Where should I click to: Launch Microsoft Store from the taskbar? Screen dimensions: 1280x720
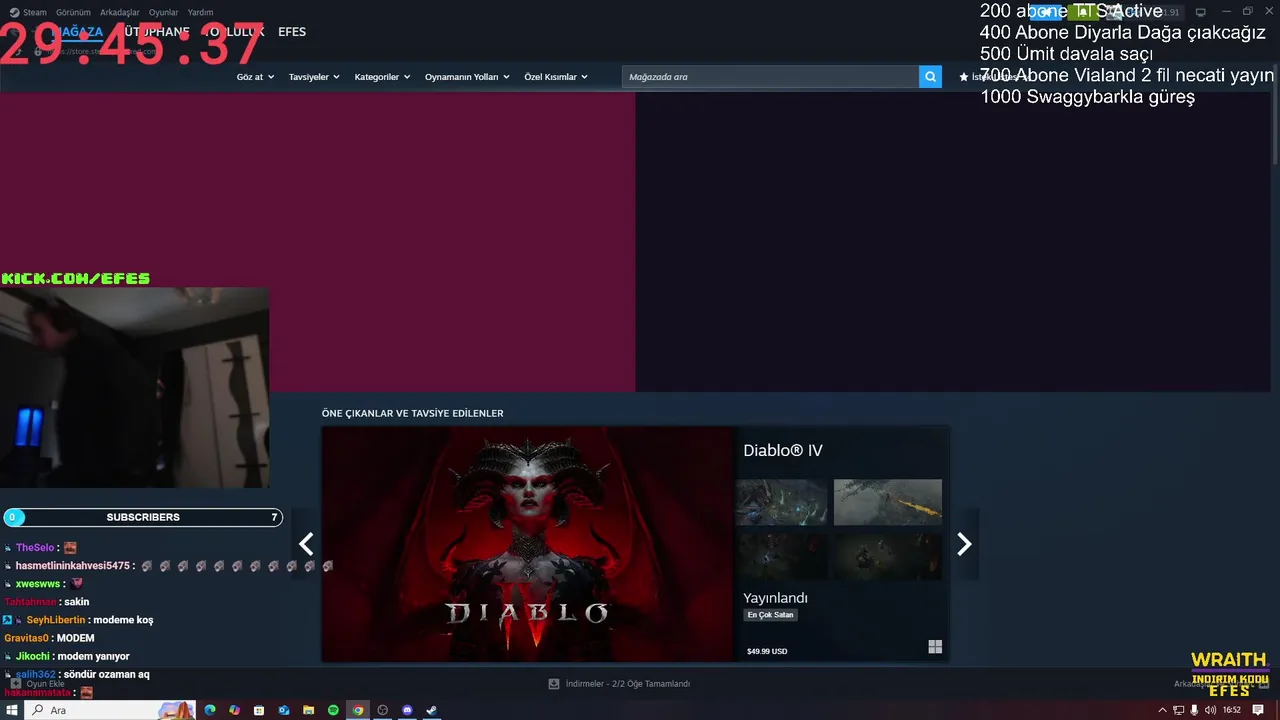pyautogui.click(x=259, y=710)
